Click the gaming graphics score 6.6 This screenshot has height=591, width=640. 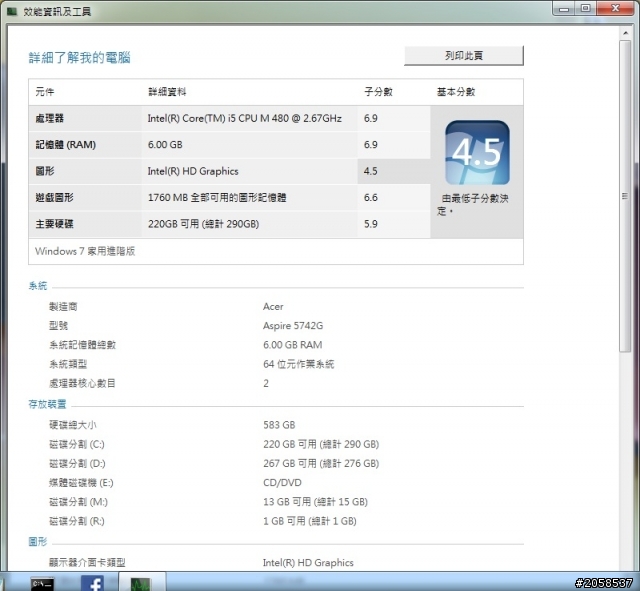(x=371, y=198)
